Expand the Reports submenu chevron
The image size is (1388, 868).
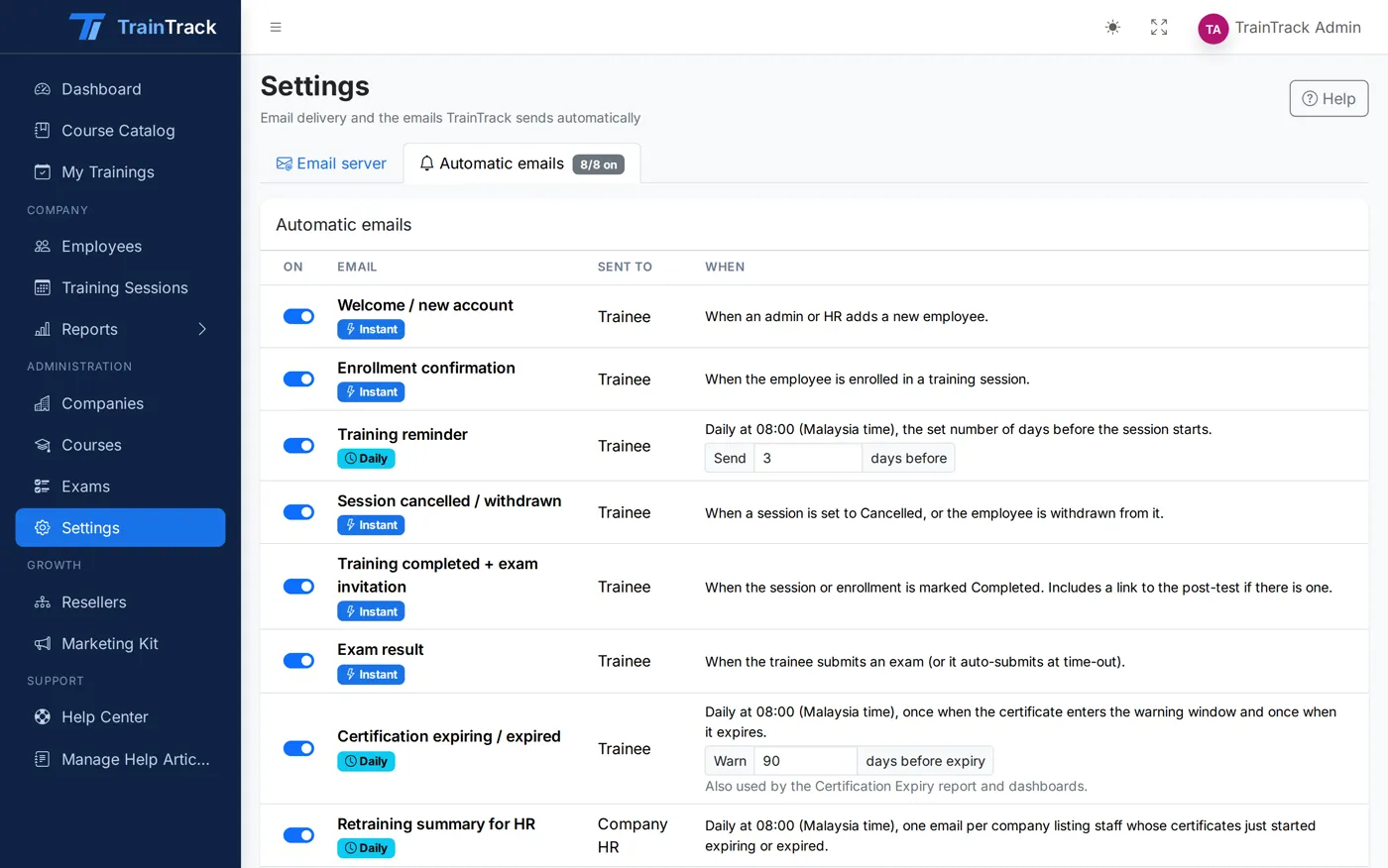(202, 329)
